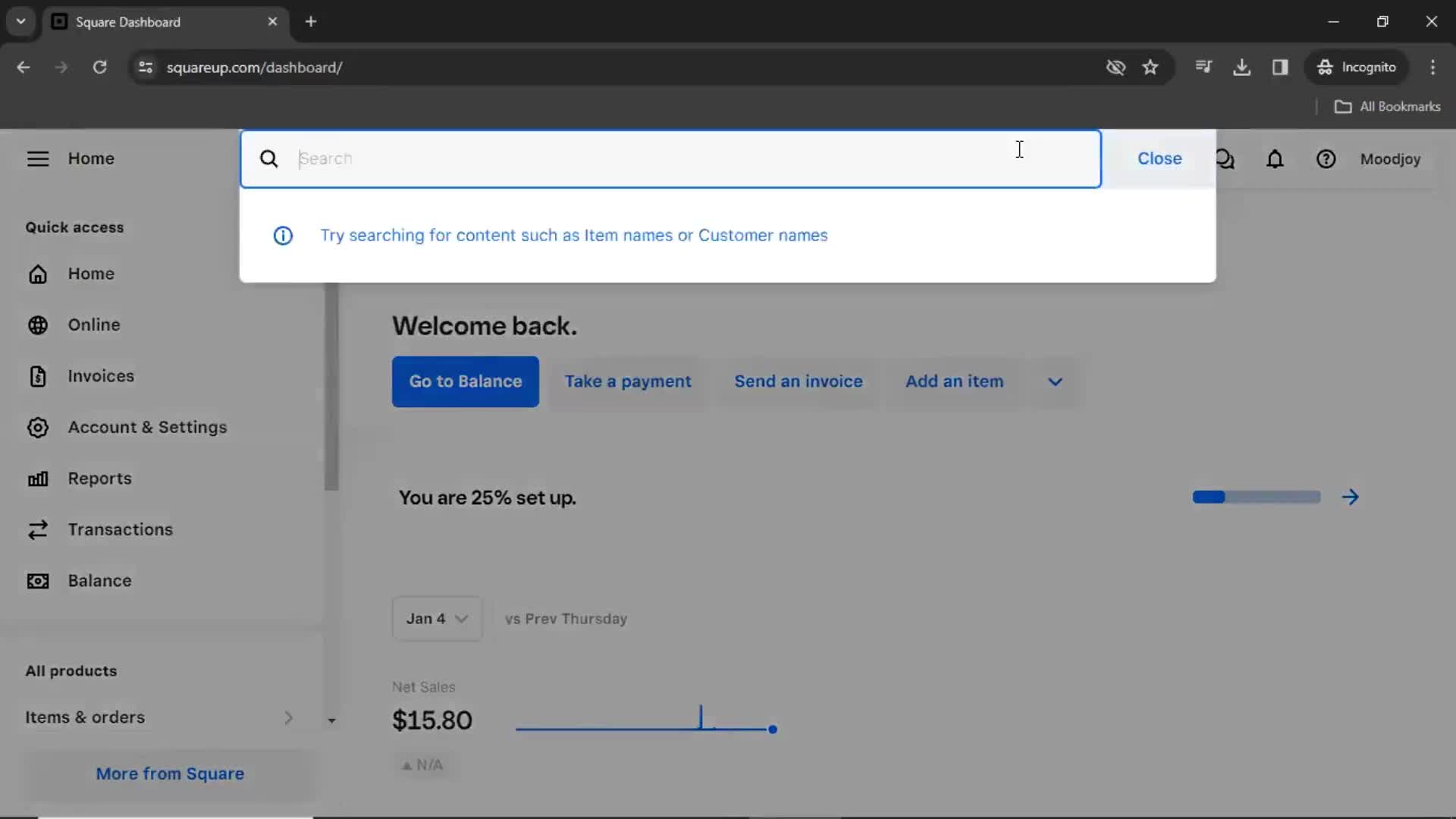Image resolution: width=1456 pixels, height=819 pixels.
Task: Click the Reports bar chart icon
Action: tap(38, 479)
